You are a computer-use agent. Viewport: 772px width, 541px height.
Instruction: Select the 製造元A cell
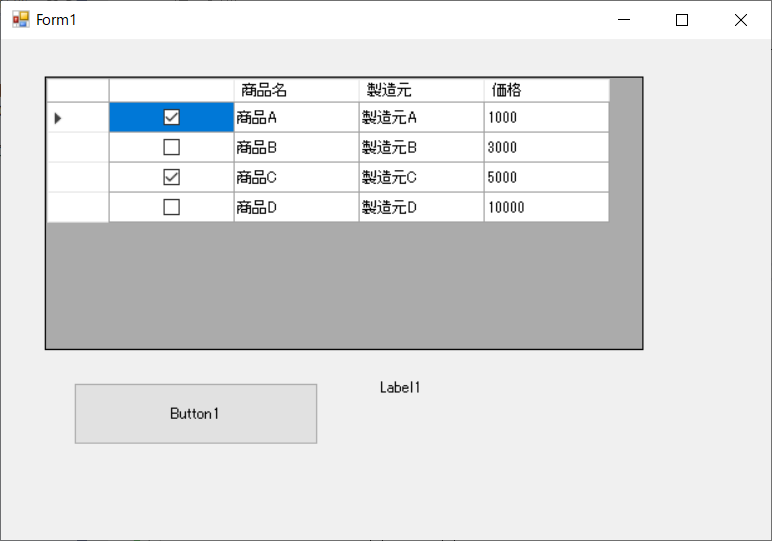(421, 117)
